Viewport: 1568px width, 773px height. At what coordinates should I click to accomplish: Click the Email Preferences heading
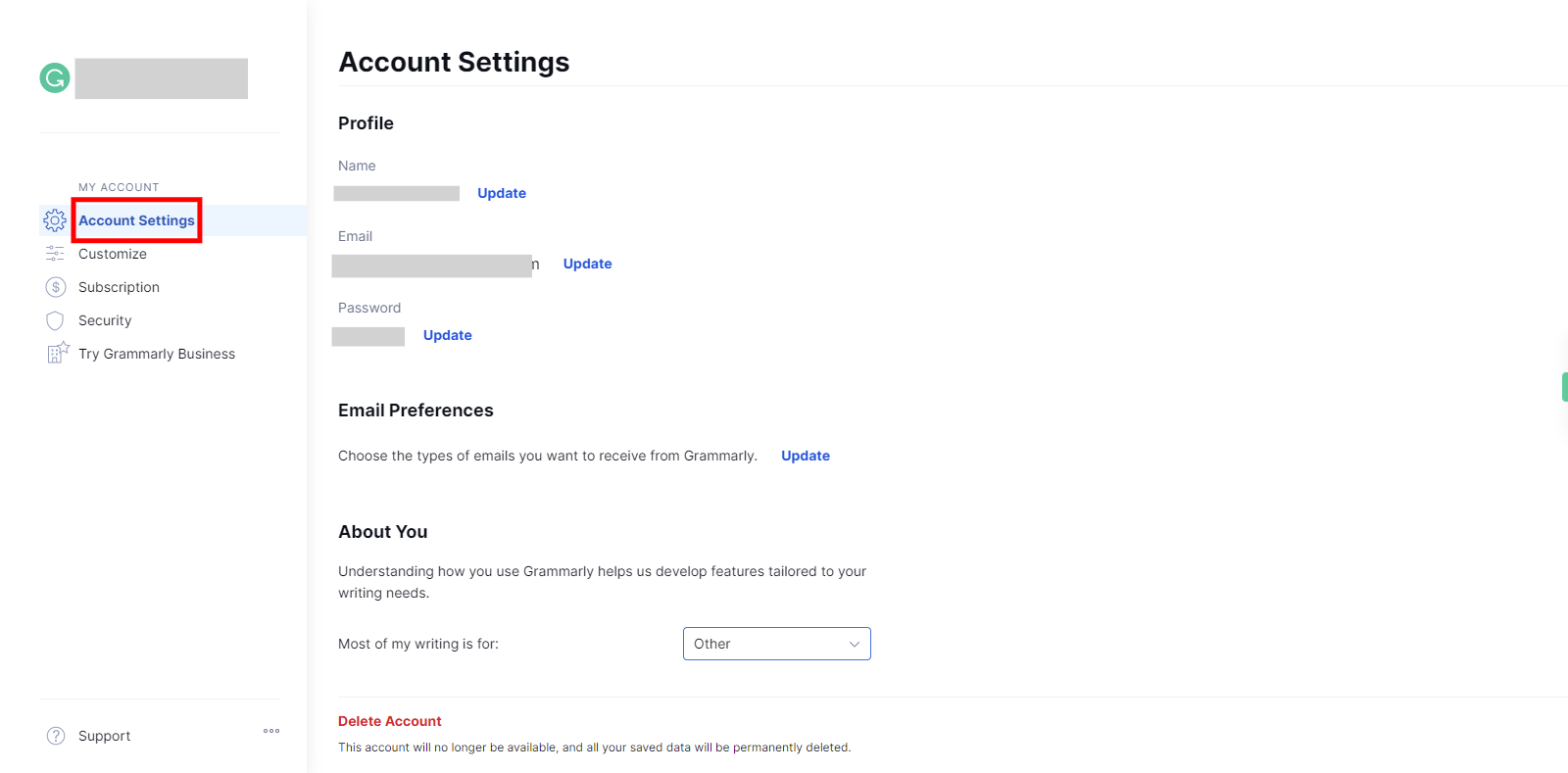pos(416,411)
